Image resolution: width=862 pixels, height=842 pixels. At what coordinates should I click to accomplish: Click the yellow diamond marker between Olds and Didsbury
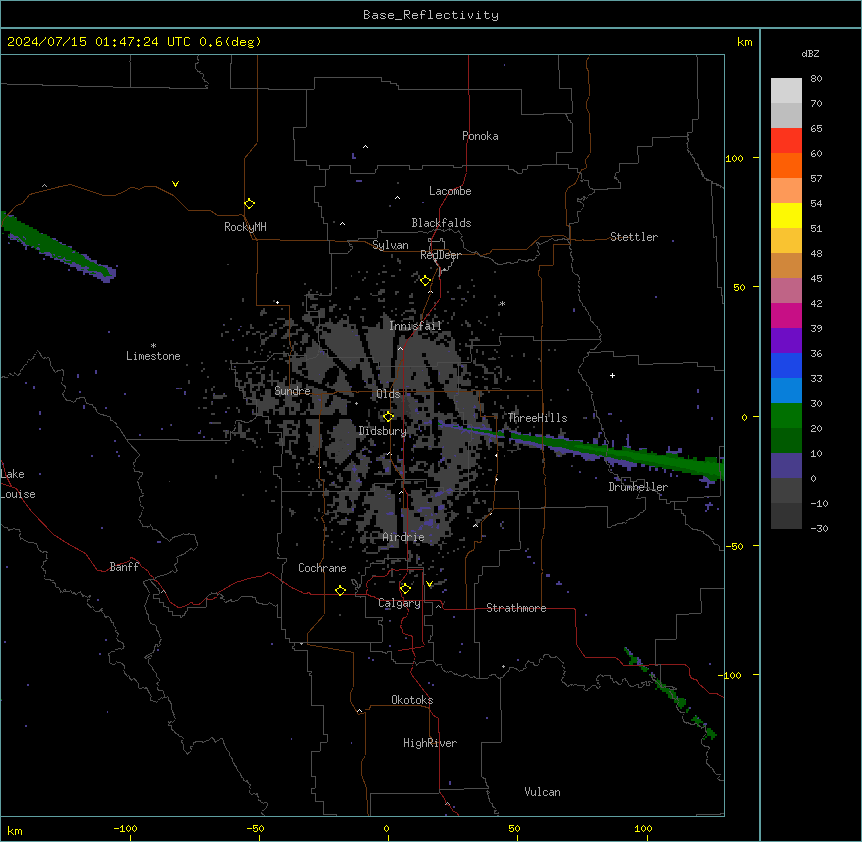(x=388, y=416)
